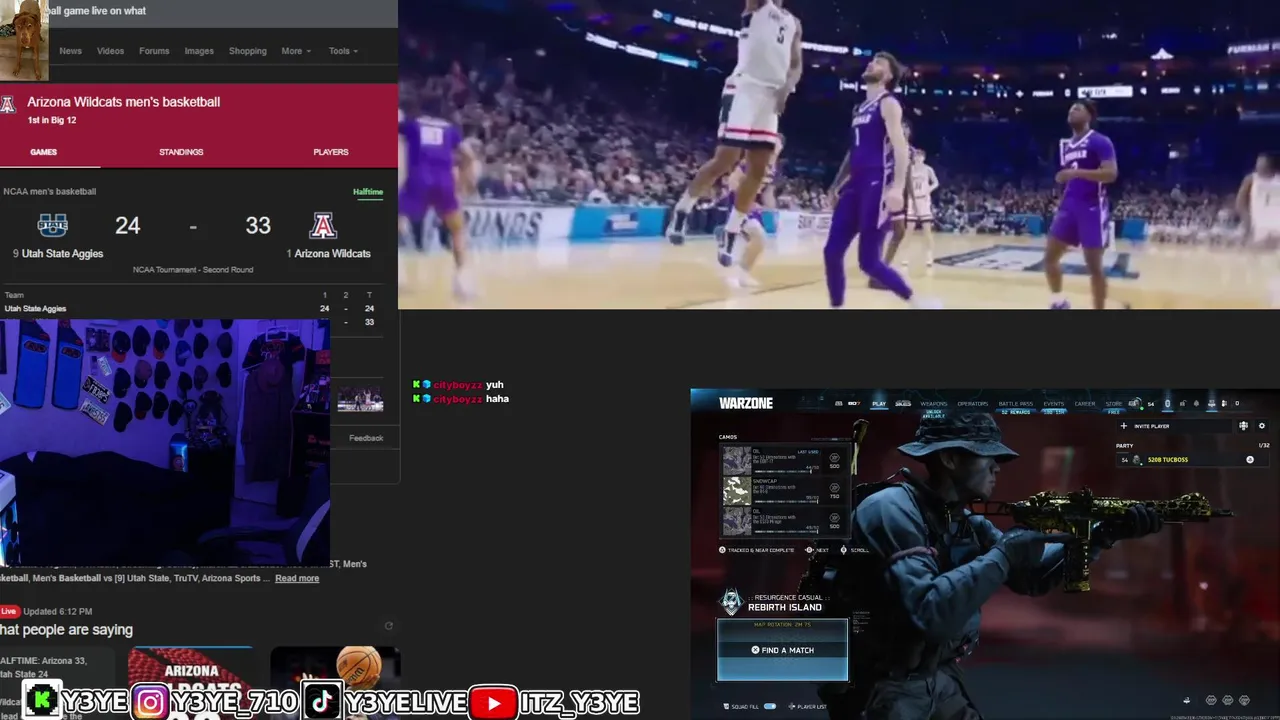Click the FIND A MATCH button
Image resolution: width=1280 pixels, height=720 pixels.
[782, 650]
